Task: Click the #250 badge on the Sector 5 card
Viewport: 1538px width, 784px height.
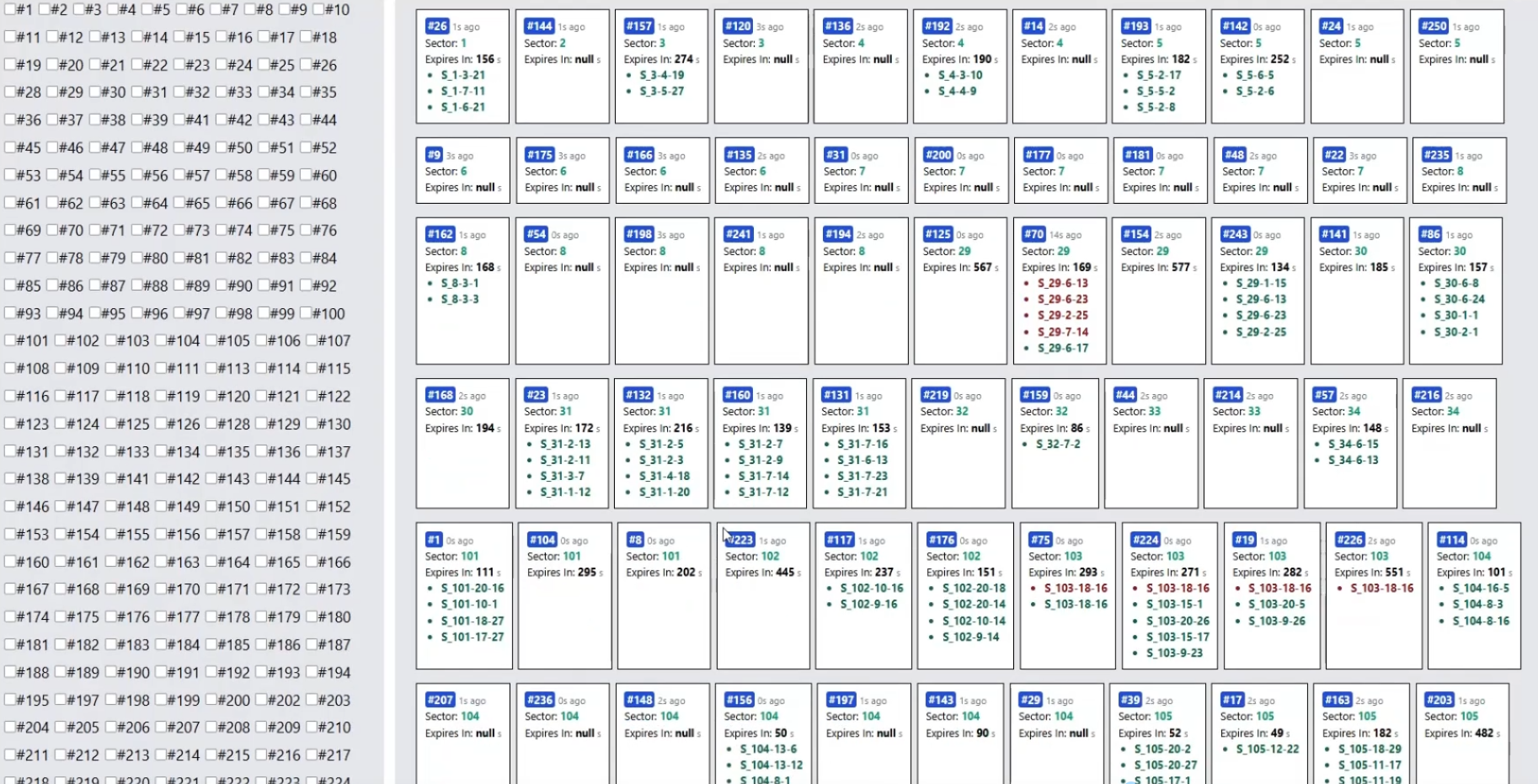Action: click(1434, 26)
